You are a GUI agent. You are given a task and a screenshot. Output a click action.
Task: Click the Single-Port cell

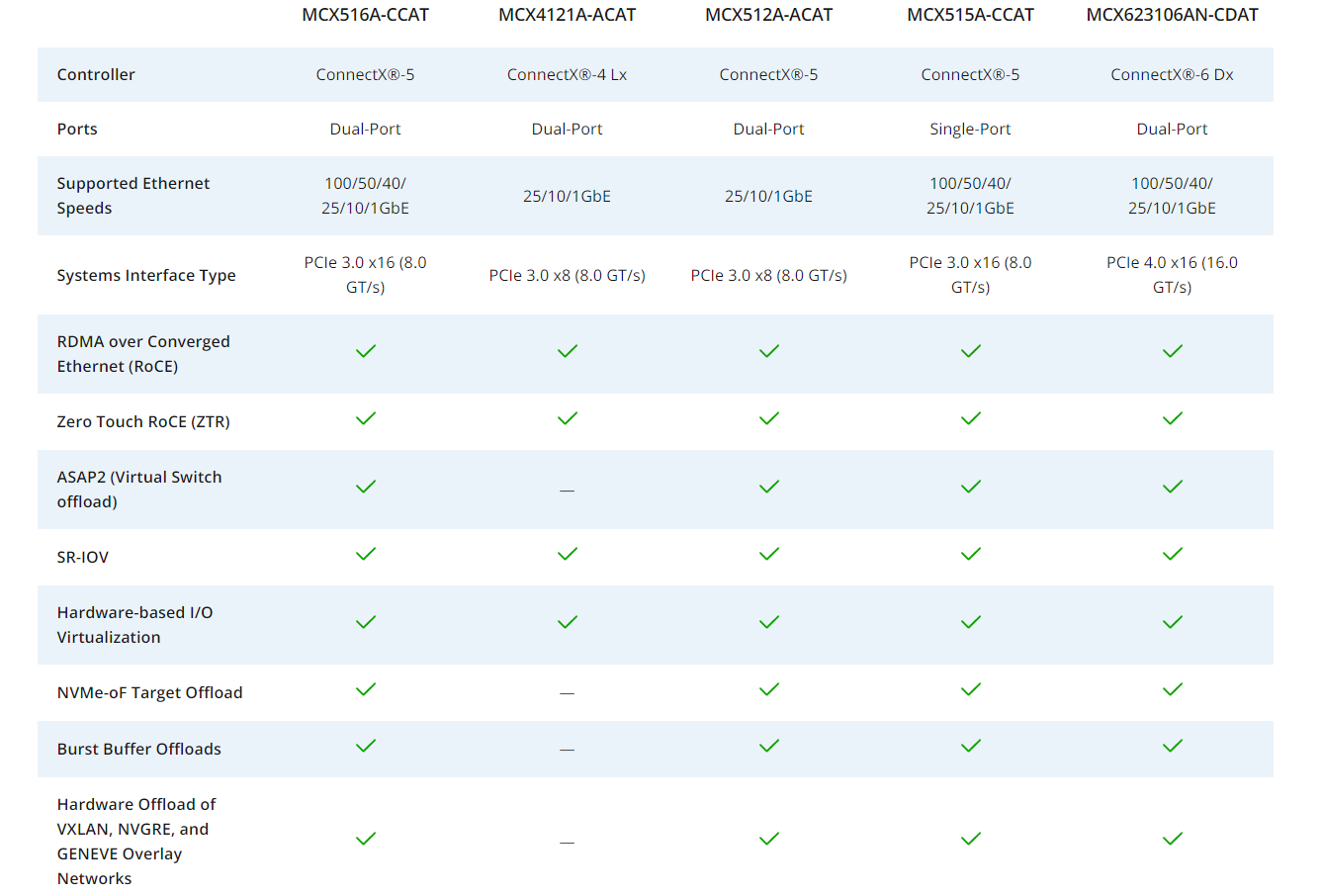970,129
